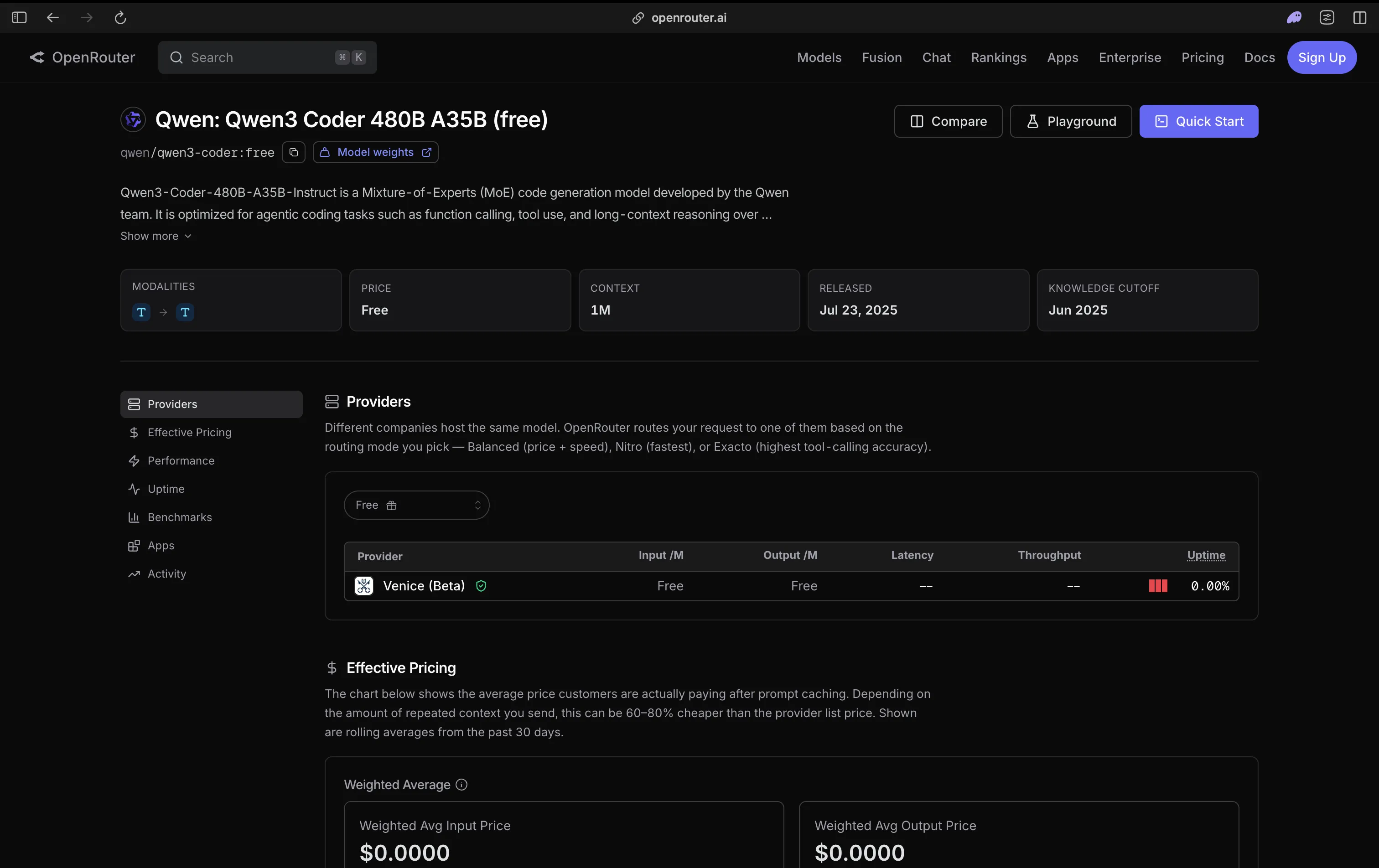
Task: Expand description with Show more
Action: 156,236
